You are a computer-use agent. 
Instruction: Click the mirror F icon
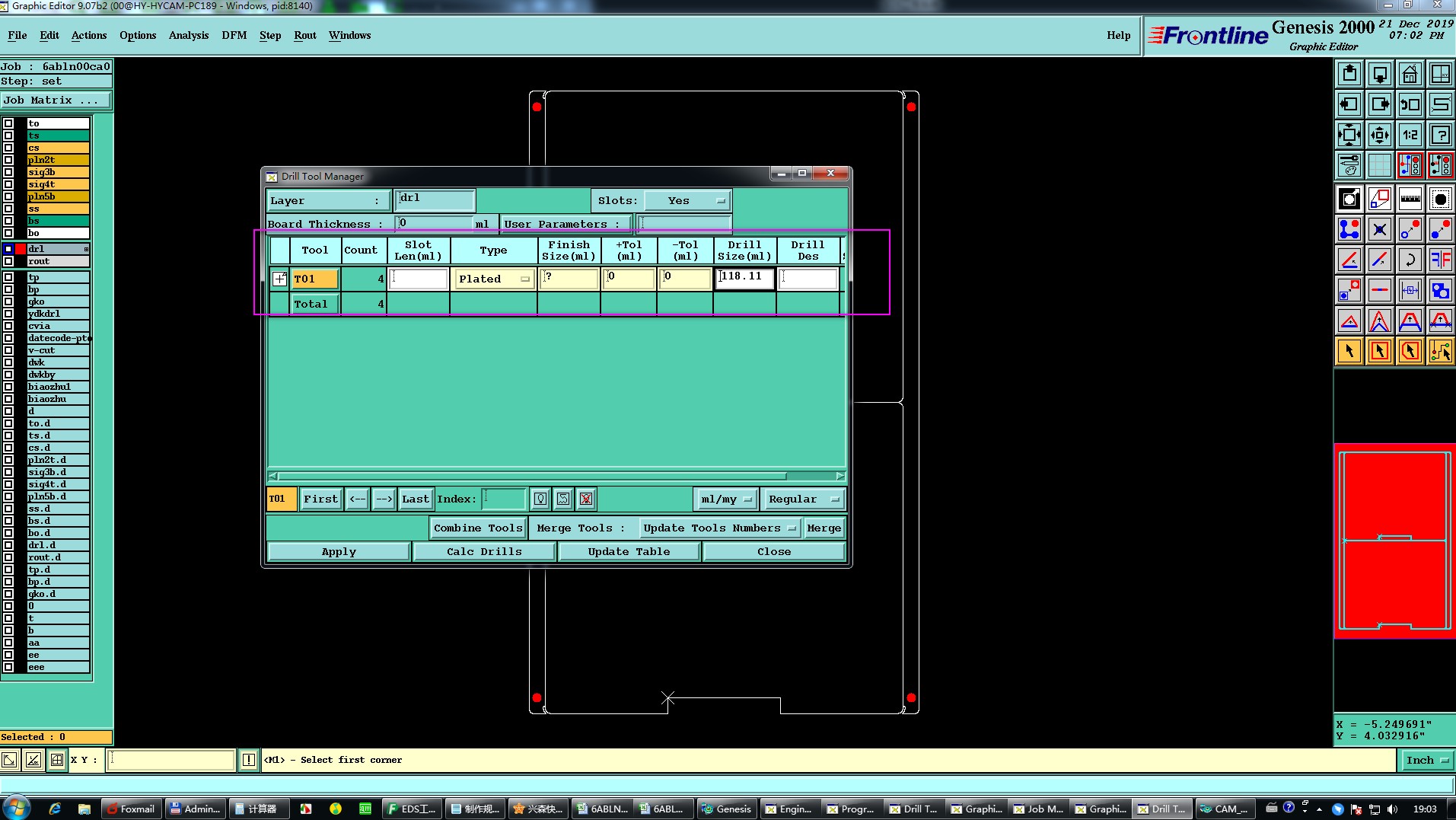tap(1441, 260)
